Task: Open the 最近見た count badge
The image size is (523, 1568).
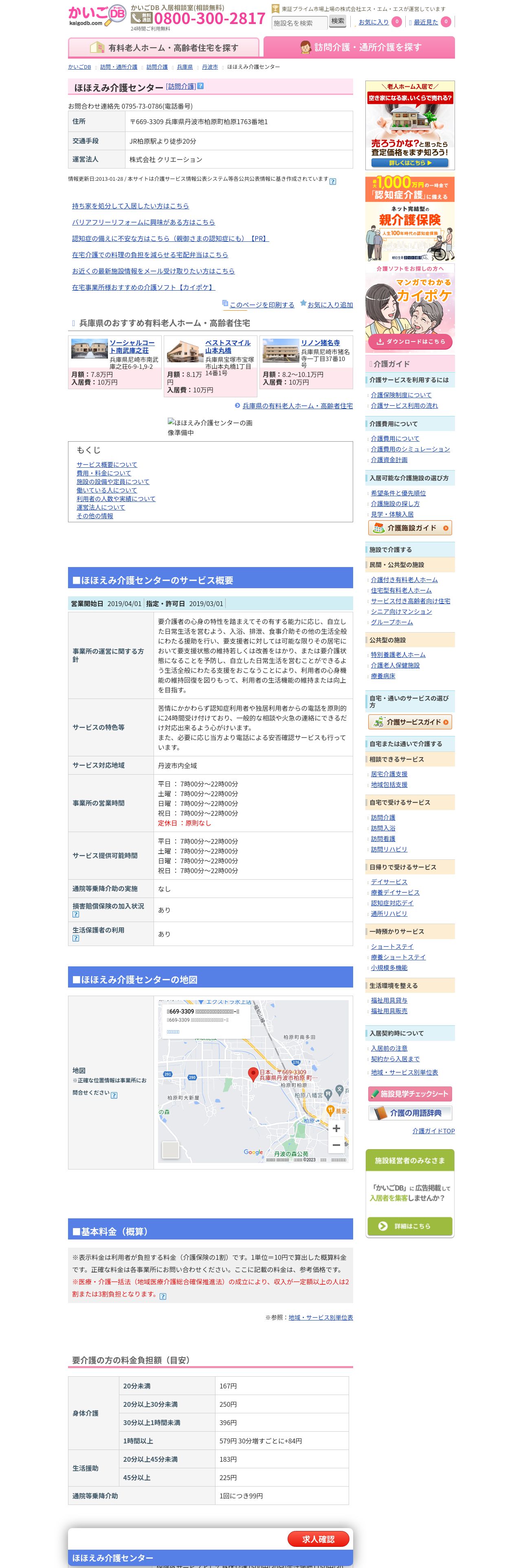Action: pos(446,22)
